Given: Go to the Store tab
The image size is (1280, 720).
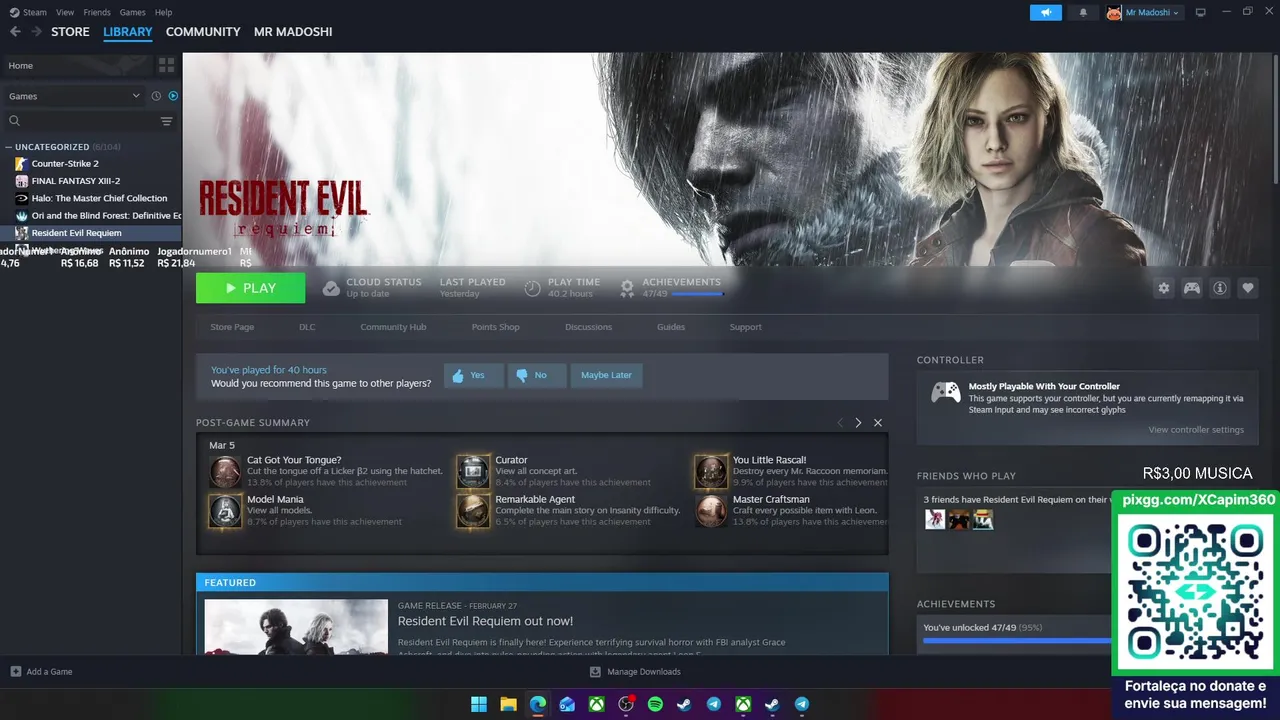Looking at the screenshot, I should click(x=70, y=32).
